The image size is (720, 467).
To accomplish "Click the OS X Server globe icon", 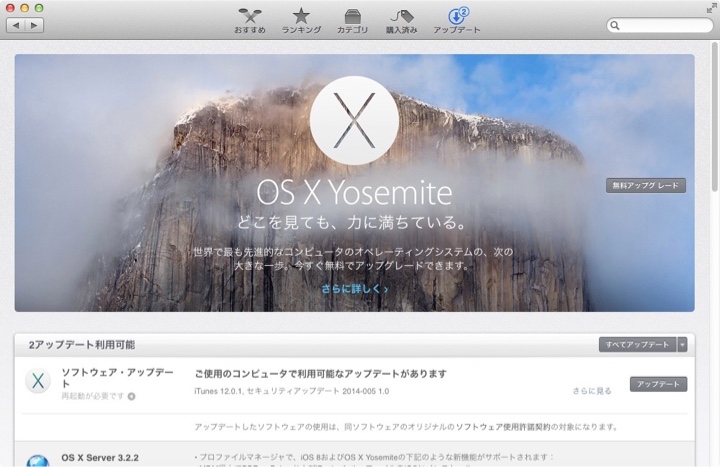I will pyautogui.click(x=38, y=461).
